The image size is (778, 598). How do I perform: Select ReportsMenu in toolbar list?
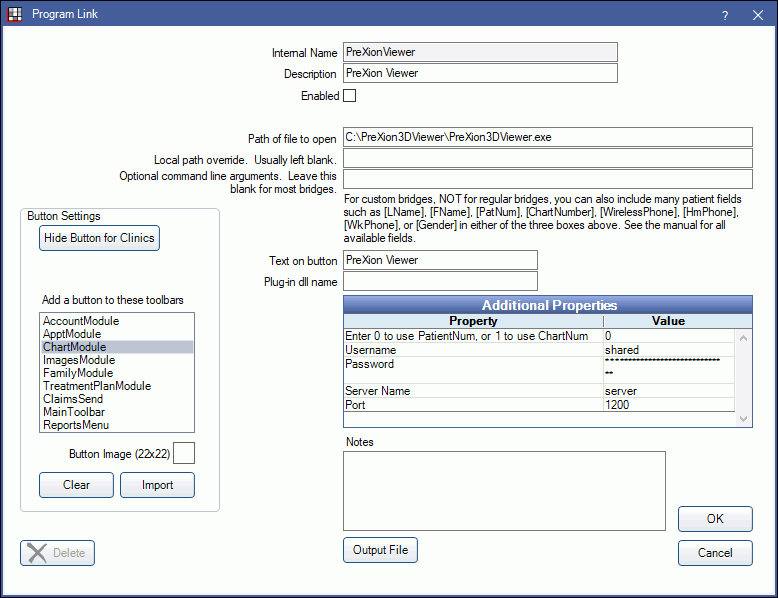click(117, 425)
